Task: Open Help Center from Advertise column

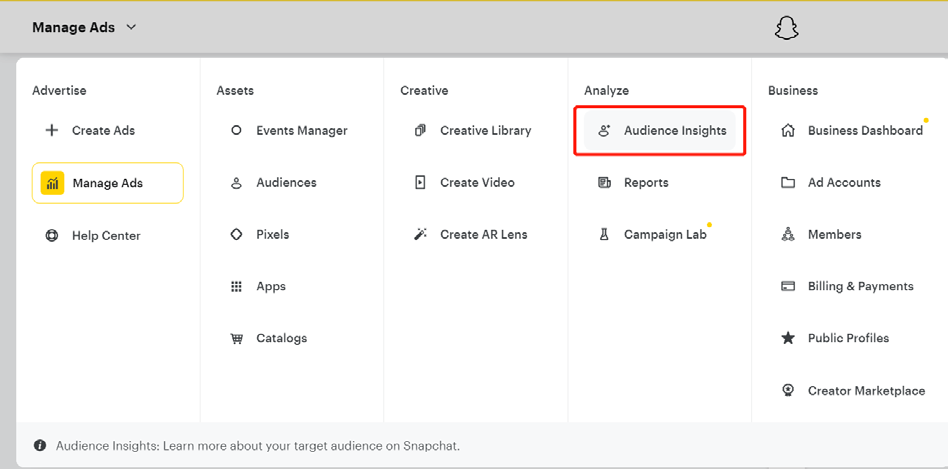Action: point(108,236)
